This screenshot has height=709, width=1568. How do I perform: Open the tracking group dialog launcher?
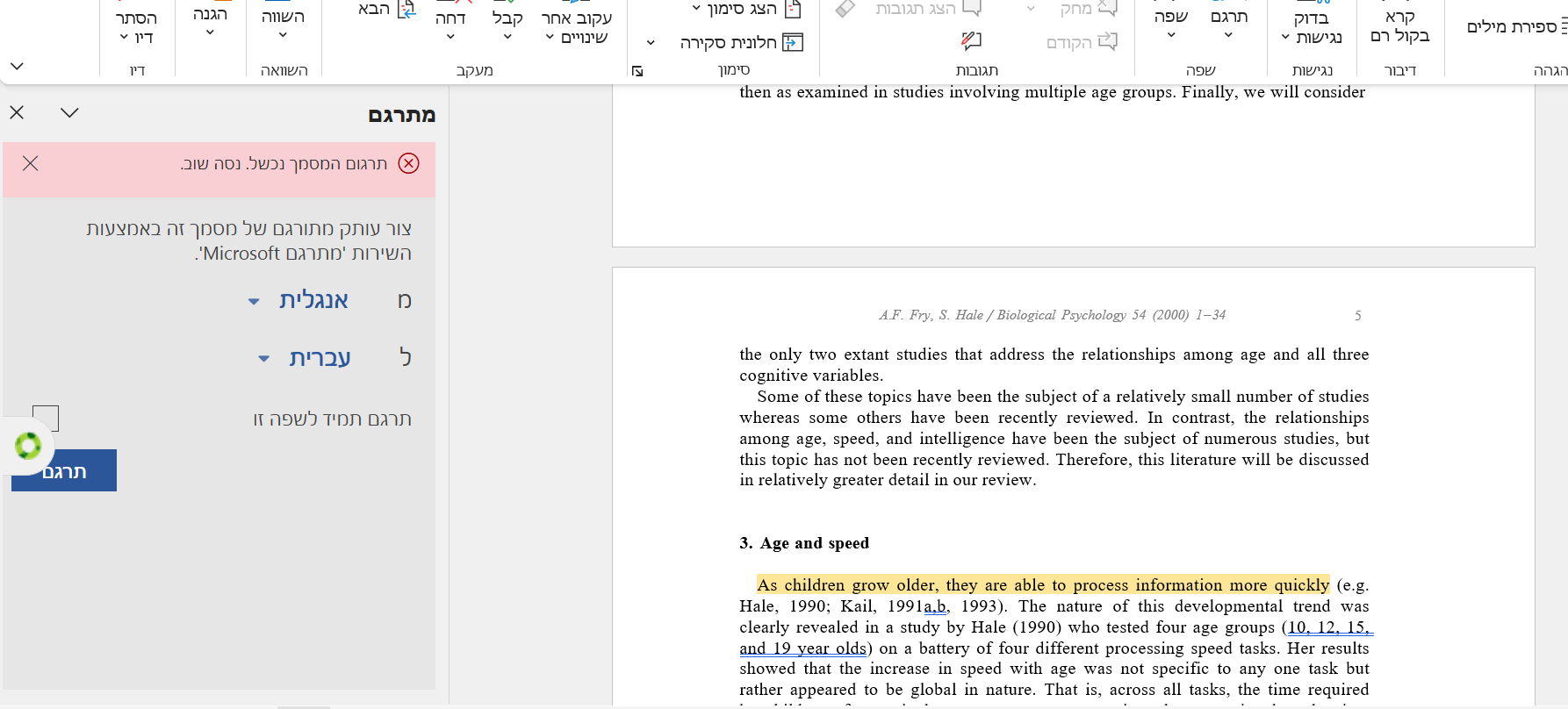coord(637,71)
